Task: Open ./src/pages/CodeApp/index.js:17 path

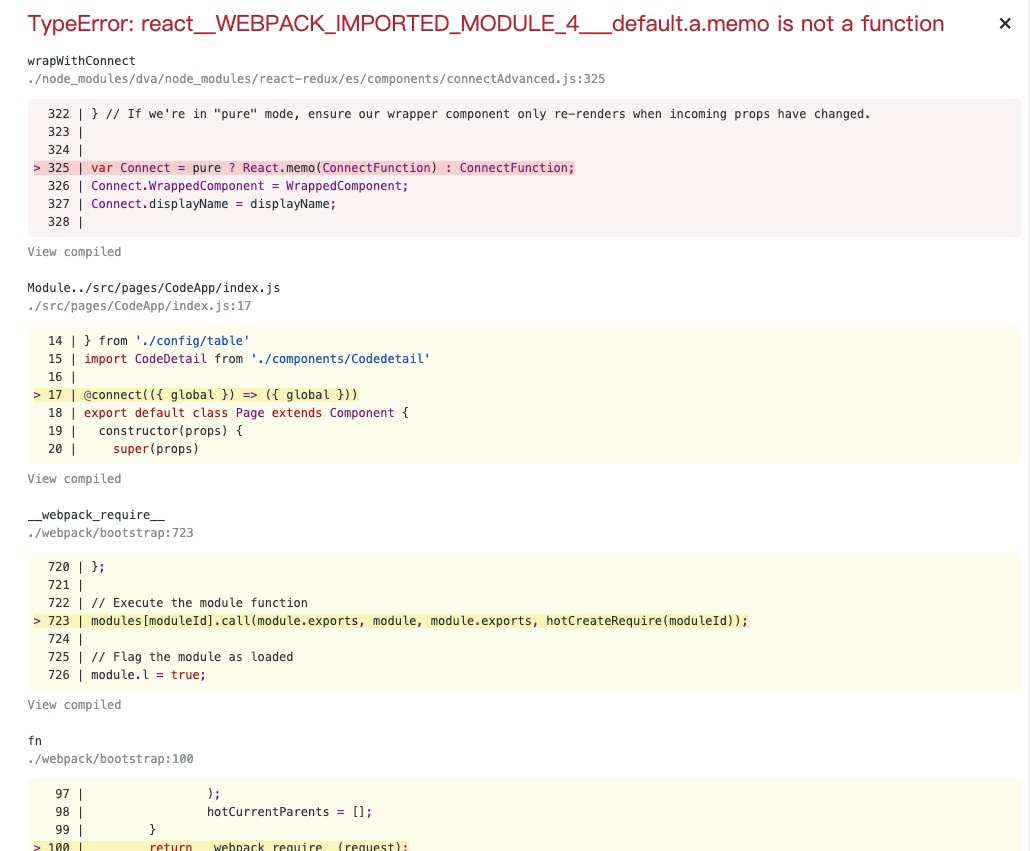Action: [x=139, y=306]
